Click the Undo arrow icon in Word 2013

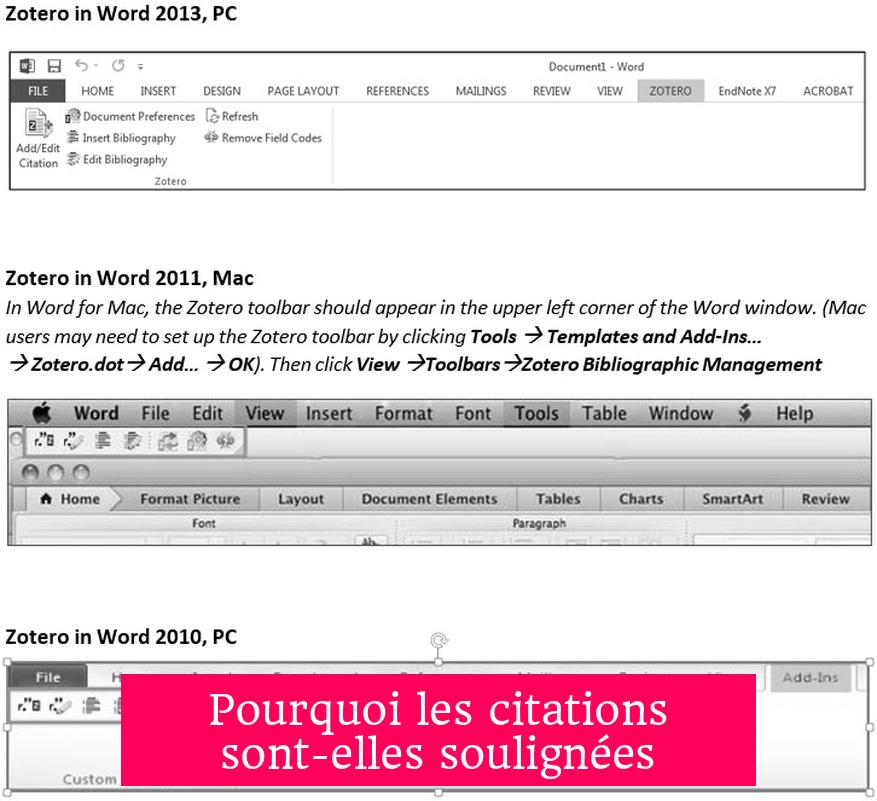[x=82, y=65]
